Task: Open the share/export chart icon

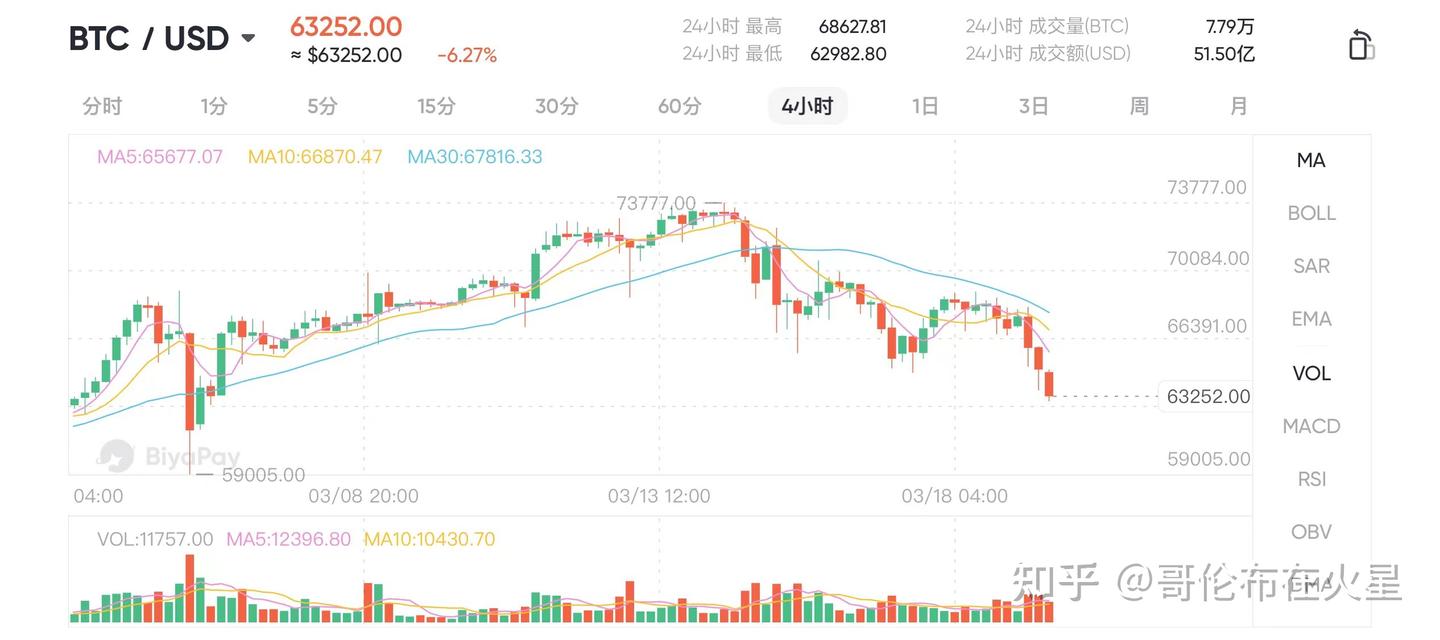Action: (x=1360, y=44)
